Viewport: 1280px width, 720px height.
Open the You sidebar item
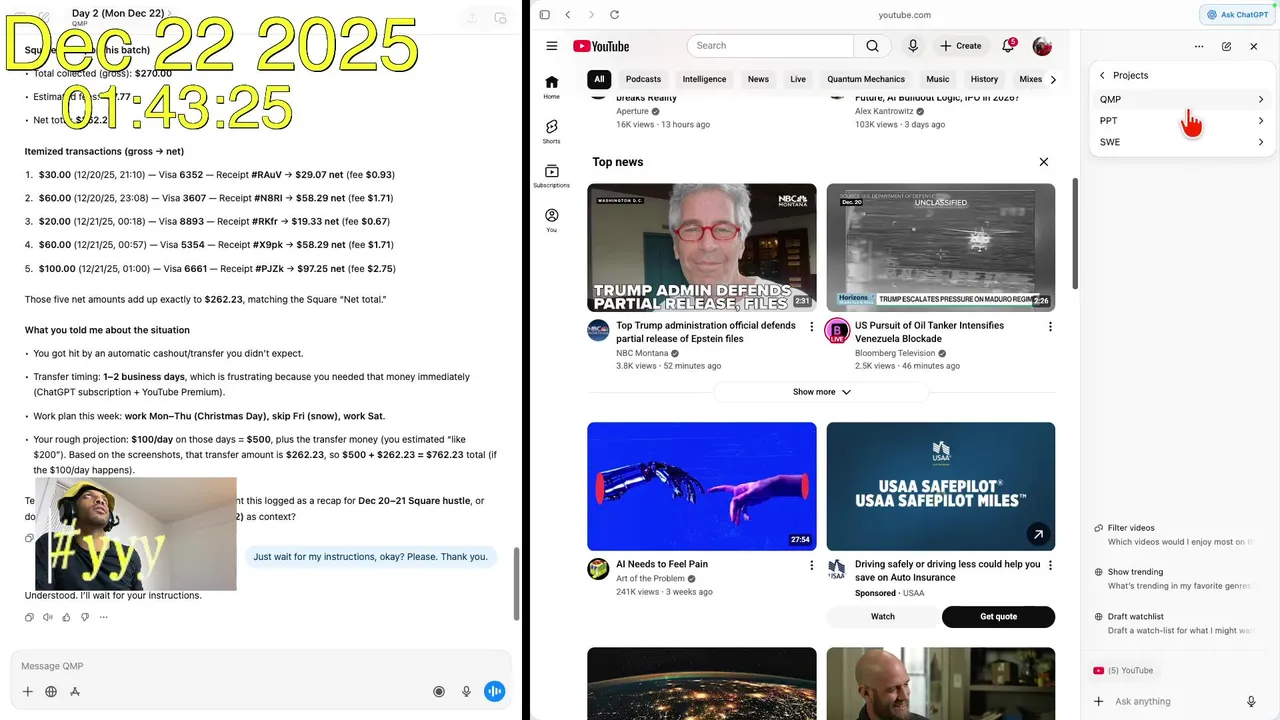[551, 220]
